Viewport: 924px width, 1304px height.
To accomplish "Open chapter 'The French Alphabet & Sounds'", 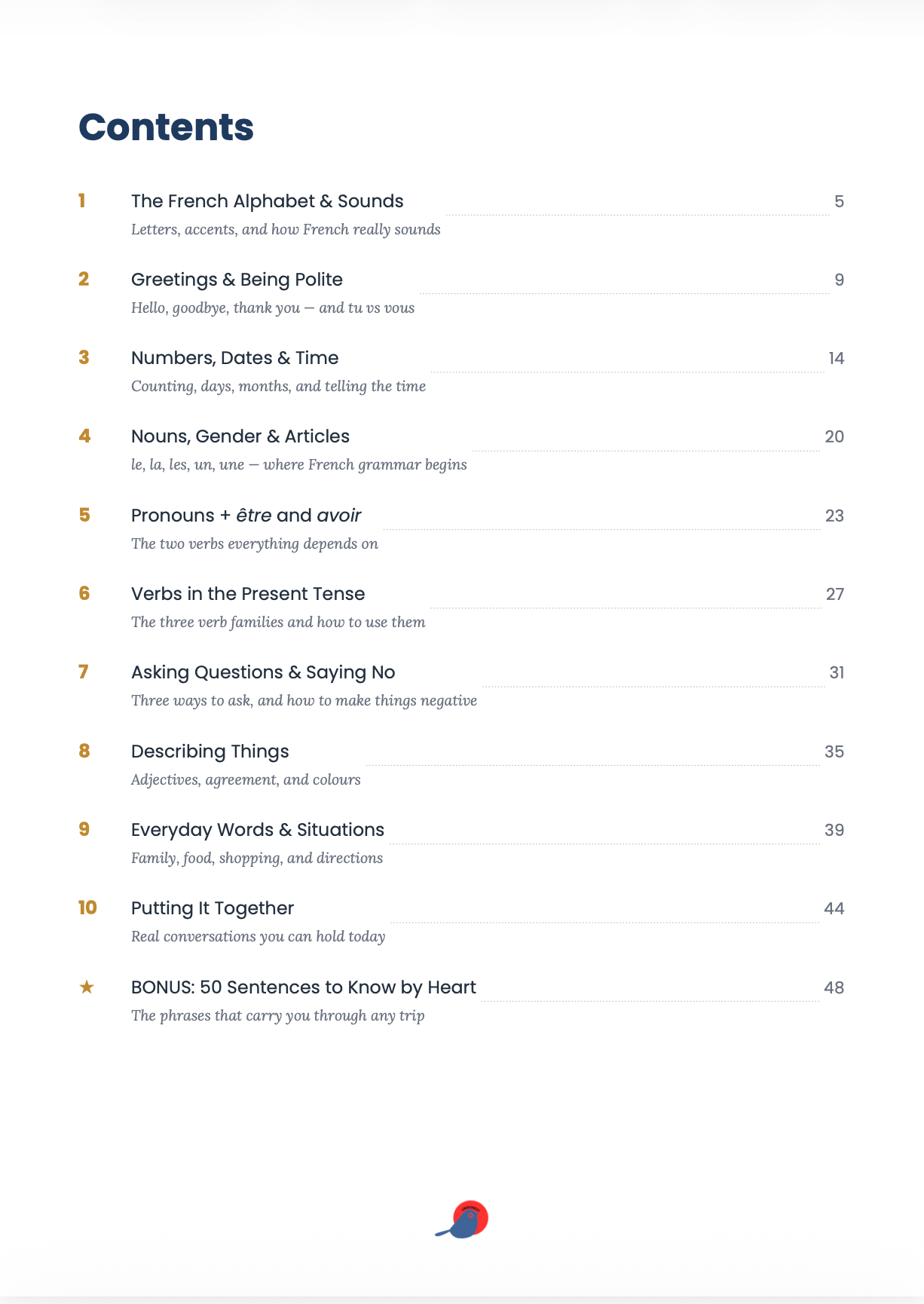I will pyautogui.click(x=268, y=201).
